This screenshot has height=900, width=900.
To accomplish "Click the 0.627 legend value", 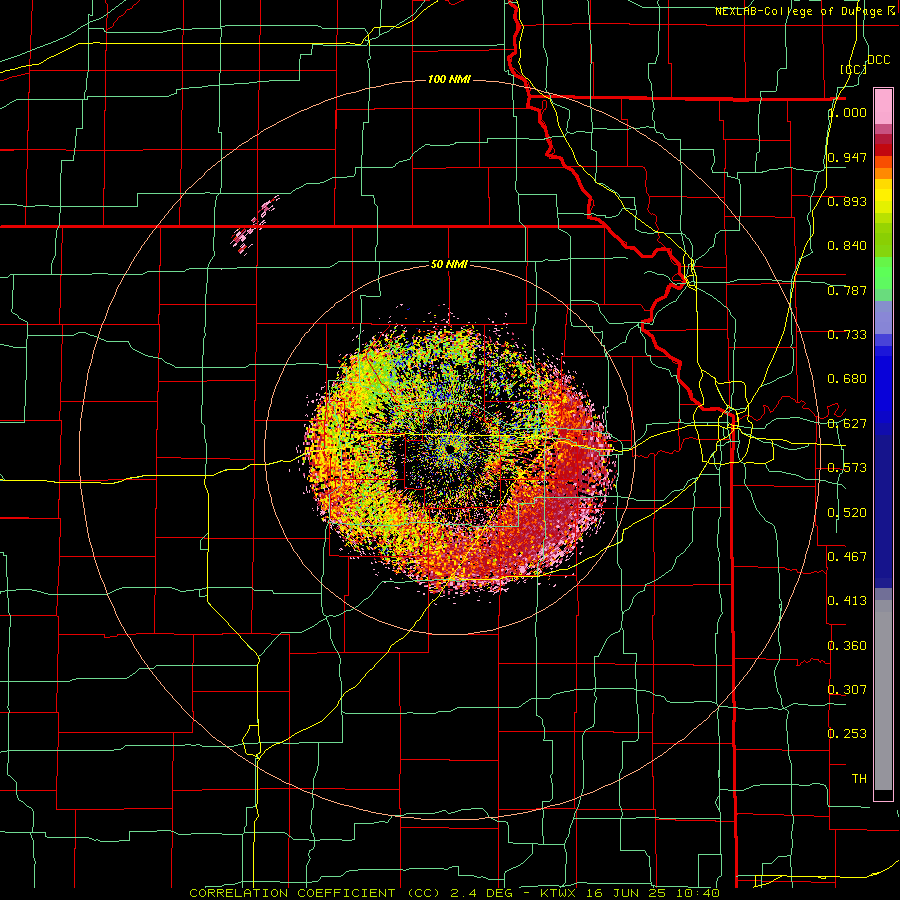I will (847, 424).
